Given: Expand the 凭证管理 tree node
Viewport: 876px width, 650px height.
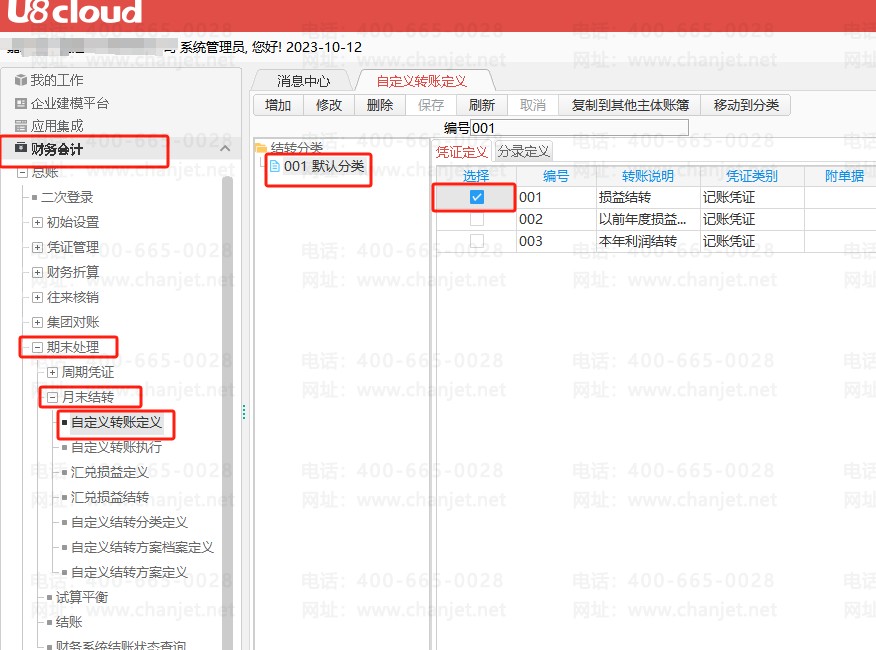Looking at the screenshot, I should tap(38, 247).
